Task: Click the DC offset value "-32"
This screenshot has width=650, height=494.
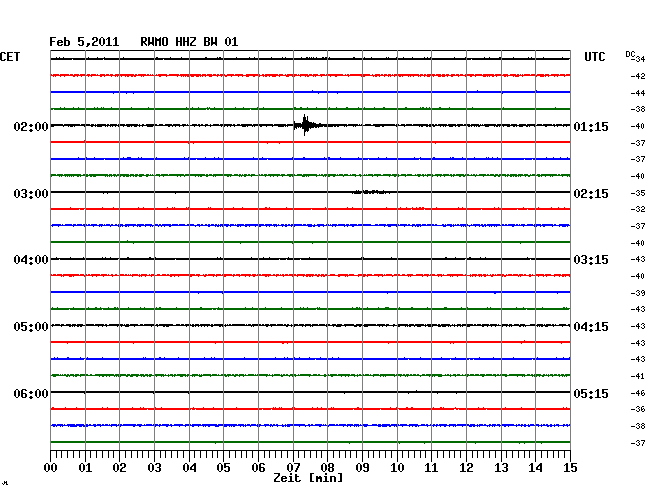Action: (638, 209)
